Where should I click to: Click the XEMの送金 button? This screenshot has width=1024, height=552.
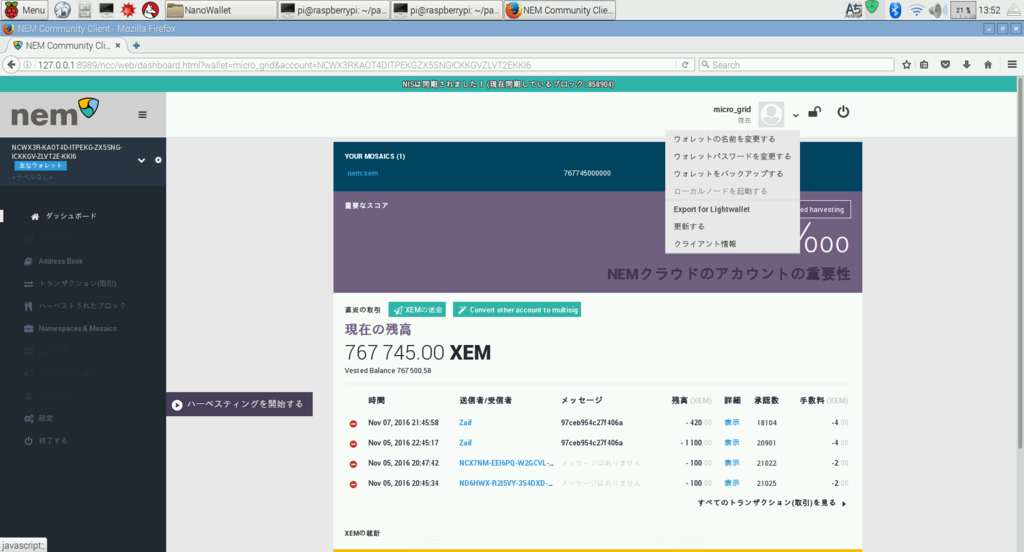coord(417,310)
